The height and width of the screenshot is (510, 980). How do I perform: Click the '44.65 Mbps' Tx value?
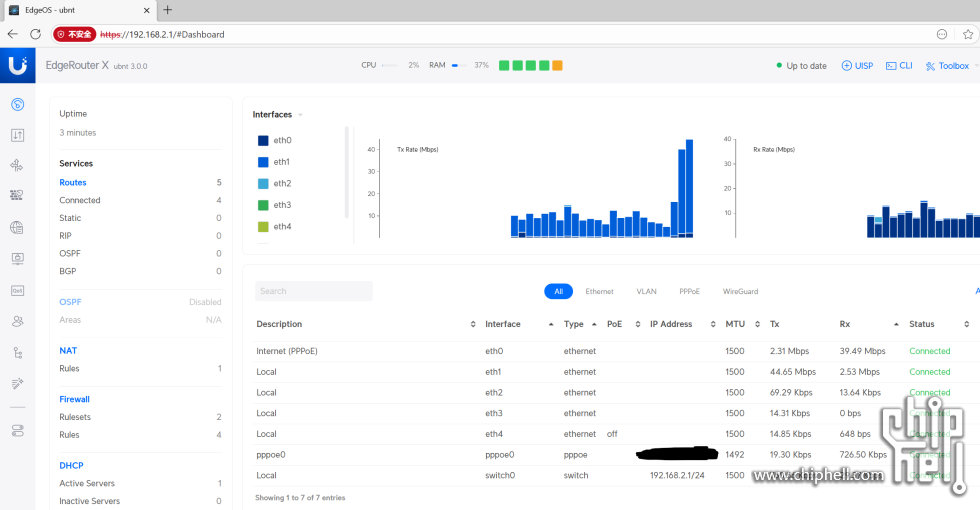pyautogui.click(x=792, y=372)
